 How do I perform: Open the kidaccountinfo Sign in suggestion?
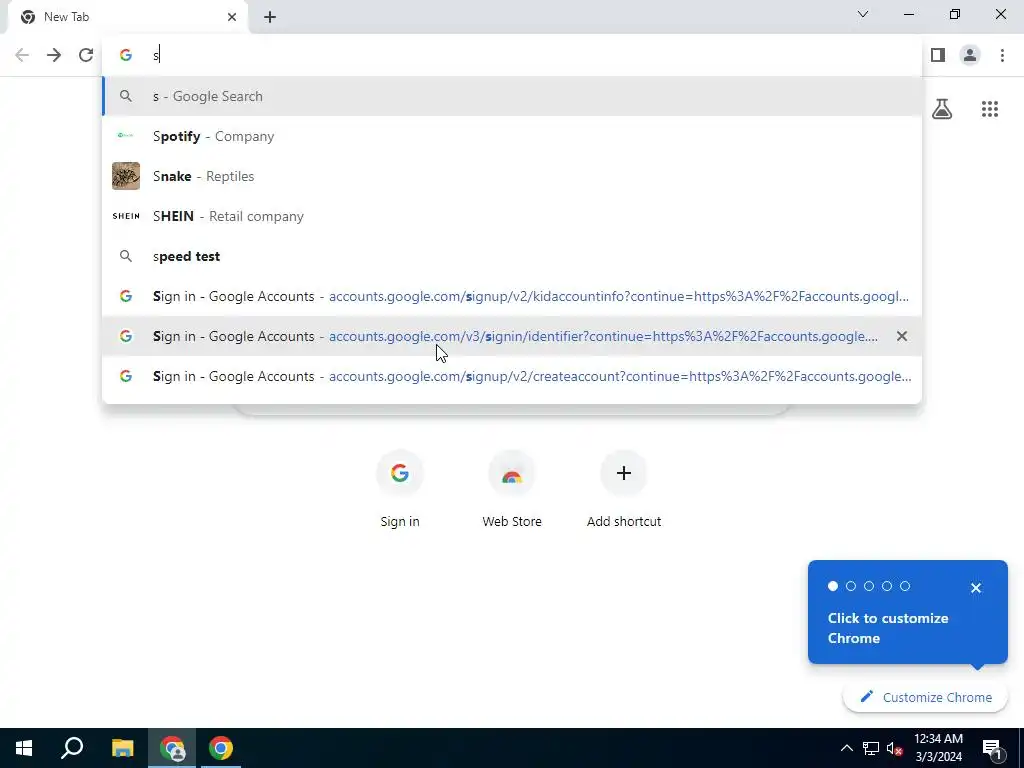click(512, 296)
